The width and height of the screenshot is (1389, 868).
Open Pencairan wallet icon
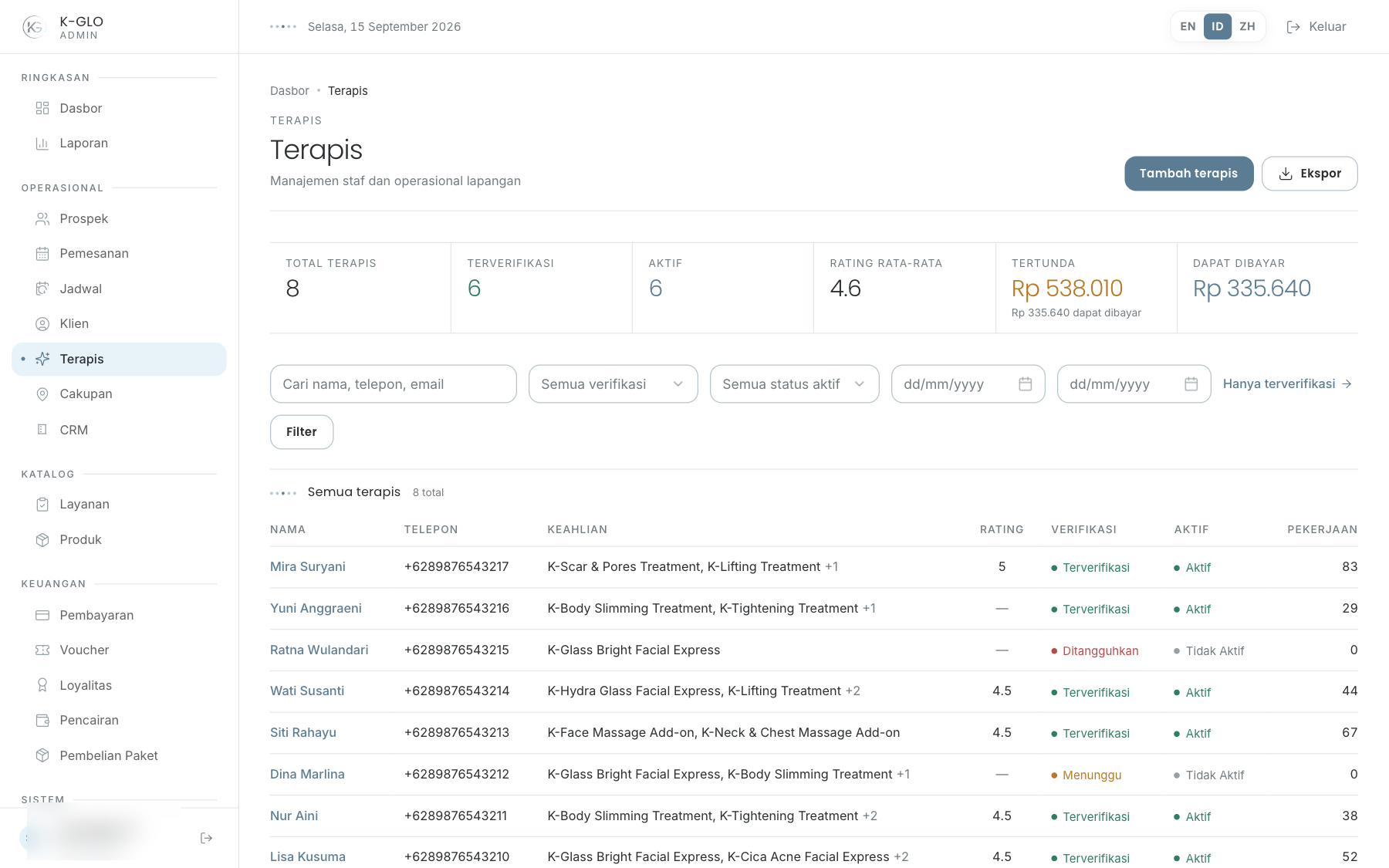[x=42, y=721]
